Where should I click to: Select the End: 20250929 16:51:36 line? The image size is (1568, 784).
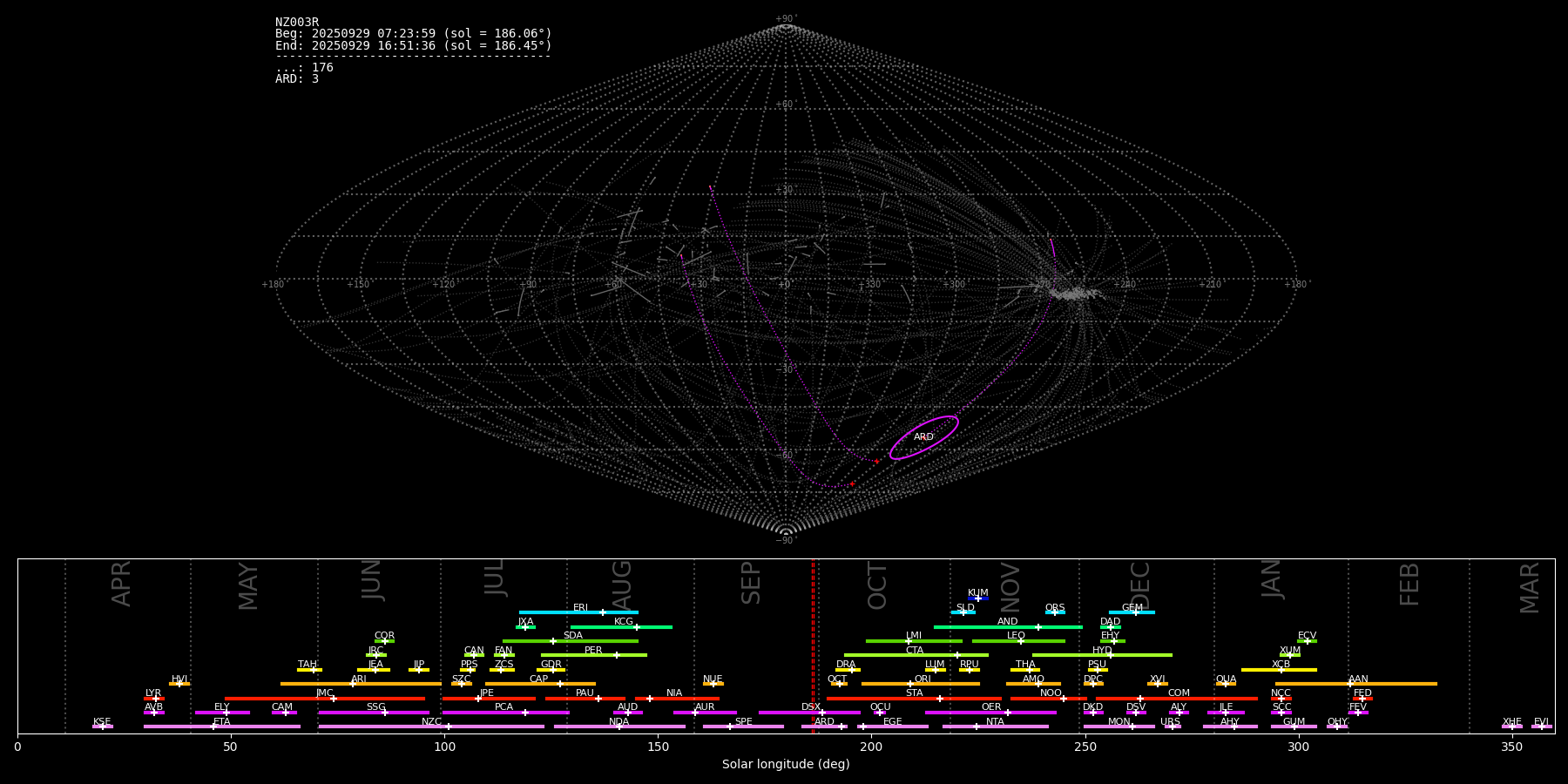tap(414, 45)
